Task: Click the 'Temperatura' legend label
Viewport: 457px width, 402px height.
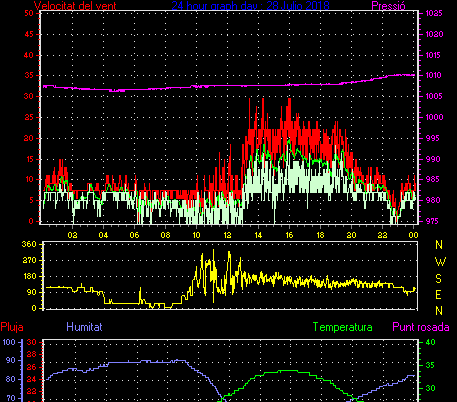Action: click(342, 327)
